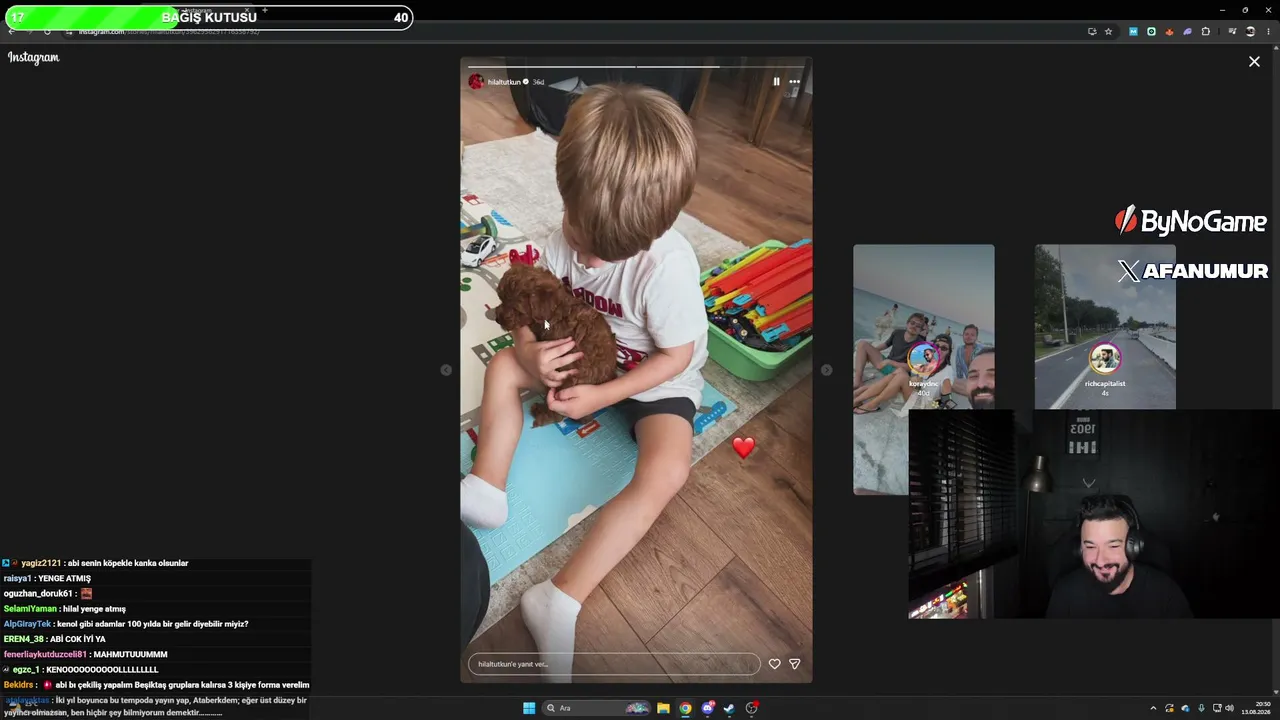Click chat username EREN4_38
The height and width of the screenshot is (720, 1280).
[x=24, y=639]
